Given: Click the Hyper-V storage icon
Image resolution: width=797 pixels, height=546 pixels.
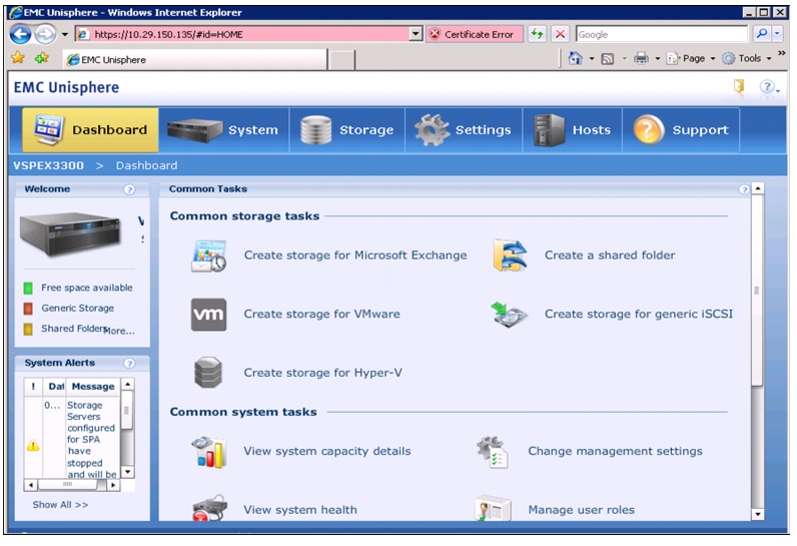Looking at the screenshot, I should point(208,373).
